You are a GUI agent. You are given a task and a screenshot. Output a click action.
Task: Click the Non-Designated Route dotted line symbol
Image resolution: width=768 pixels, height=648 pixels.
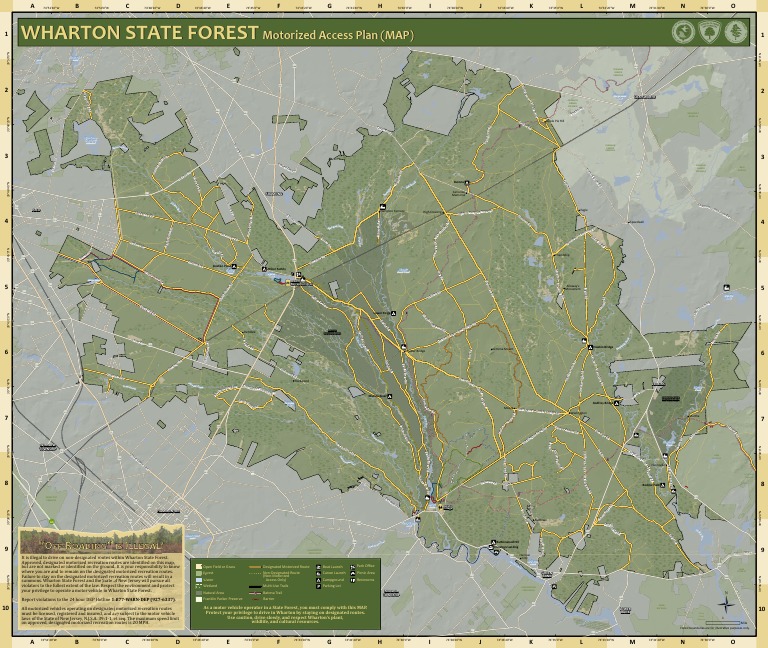coord(255,574)
